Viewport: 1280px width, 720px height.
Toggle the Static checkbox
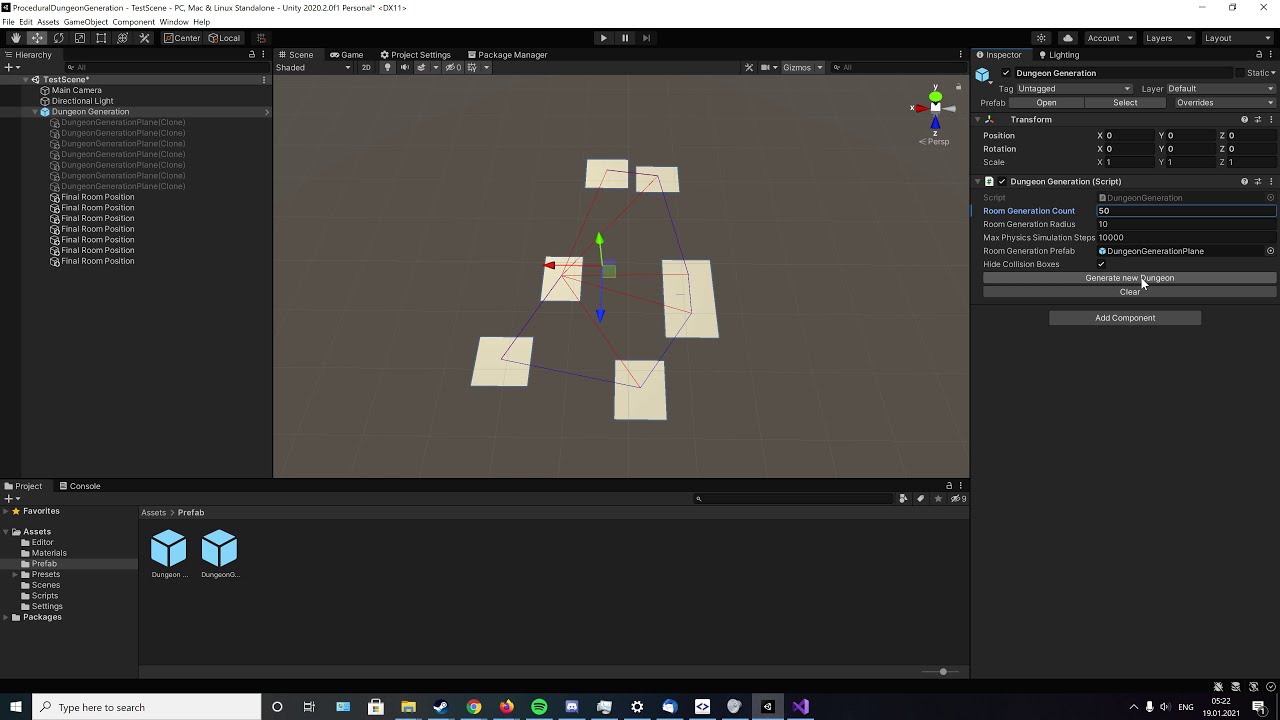coord(1240,73)
